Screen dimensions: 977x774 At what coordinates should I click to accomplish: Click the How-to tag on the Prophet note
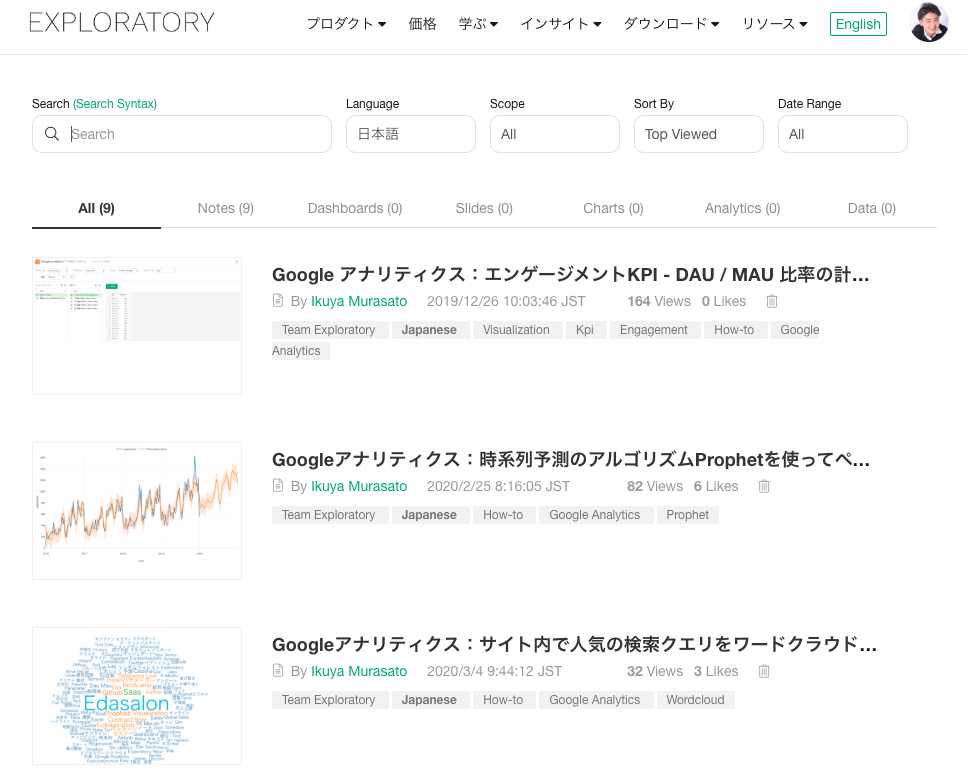click(x=503, y=515)
